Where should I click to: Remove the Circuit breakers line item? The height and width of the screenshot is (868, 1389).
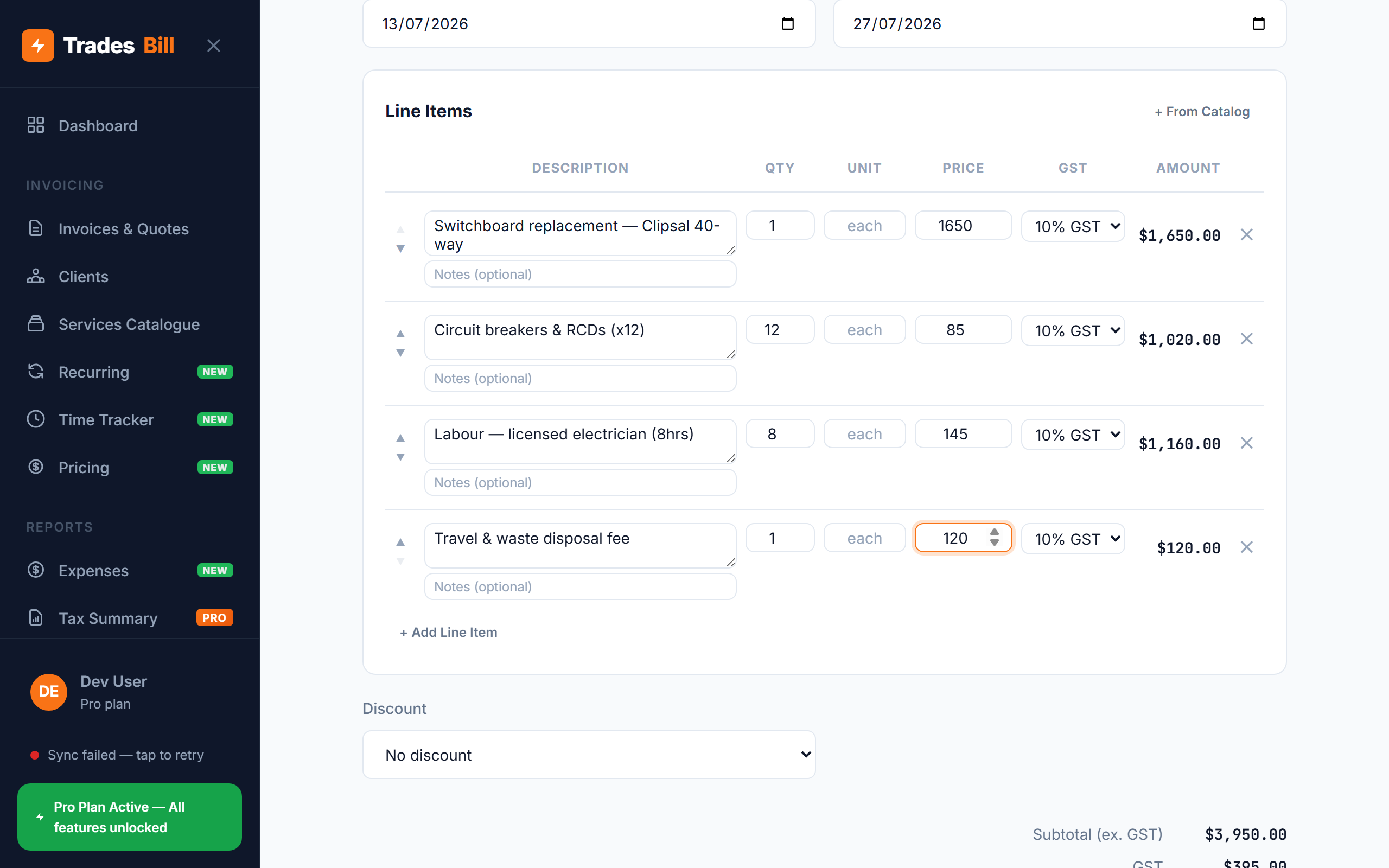[1247, 339]
